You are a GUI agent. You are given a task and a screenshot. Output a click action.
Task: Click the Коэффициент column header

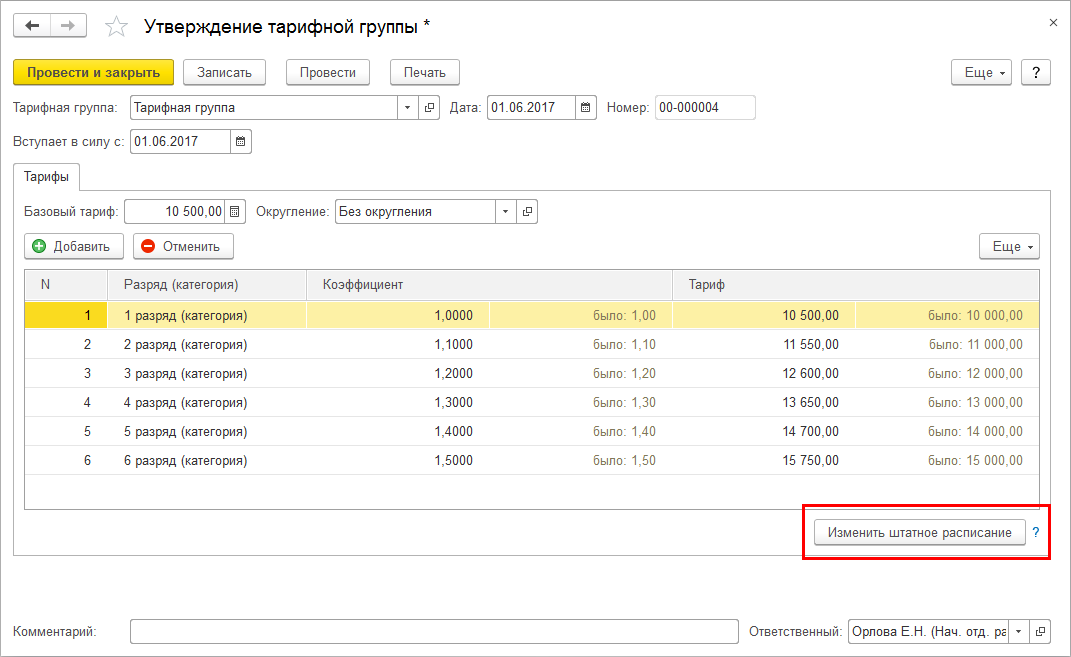(489, 285)
